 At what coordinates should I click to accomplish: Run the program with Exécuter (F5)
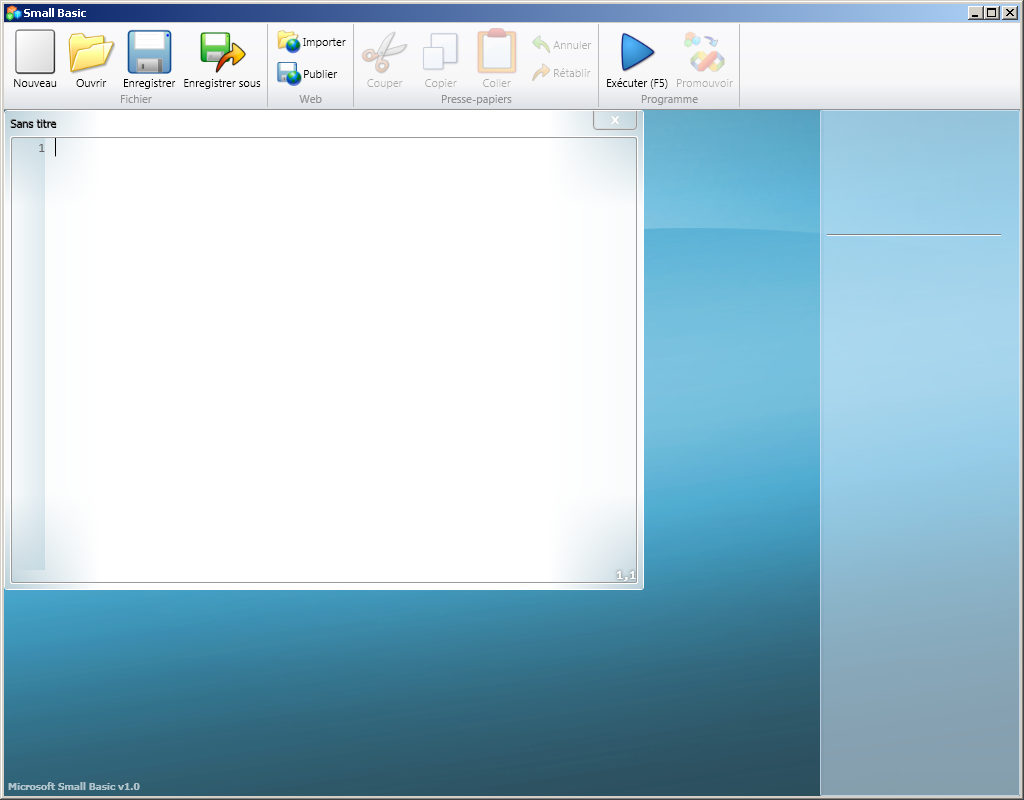coord(637,59)
